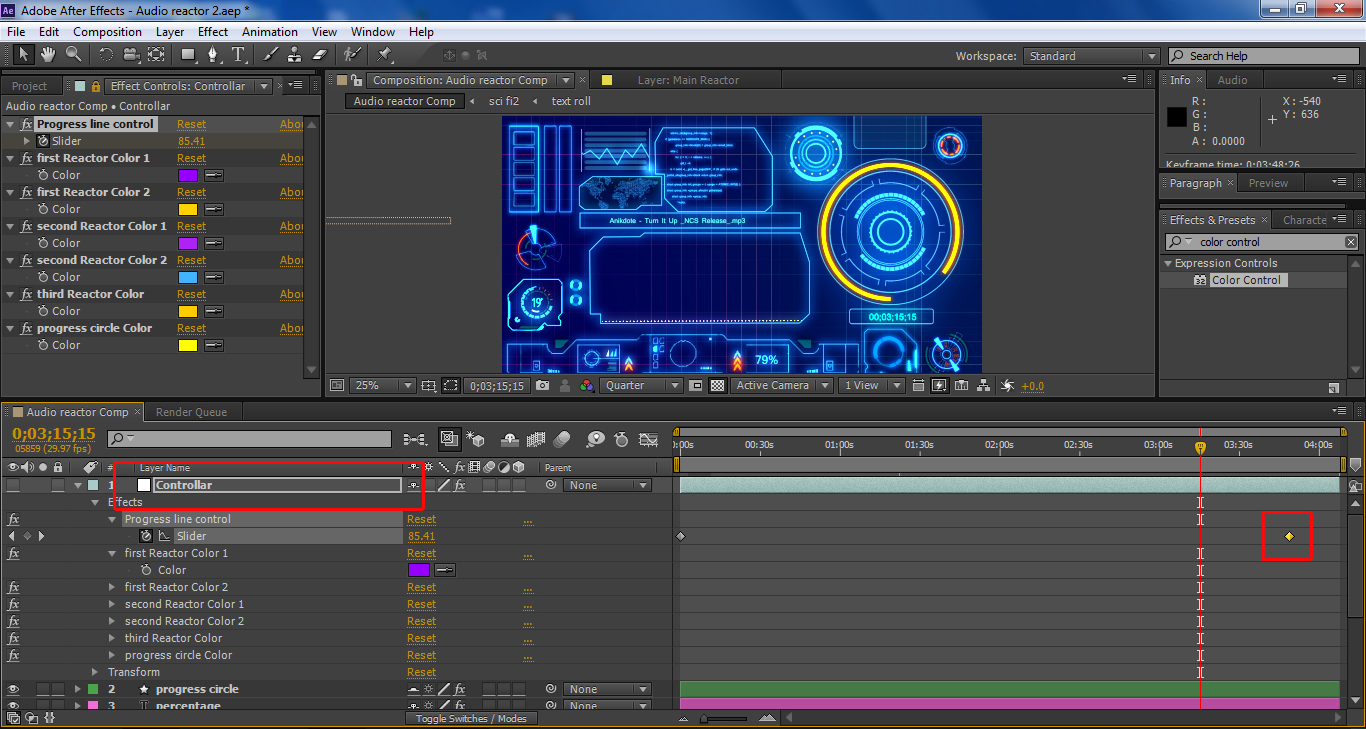Select the Eraser tool
This screenshot has width=1366, height=729.
point(320,55)
